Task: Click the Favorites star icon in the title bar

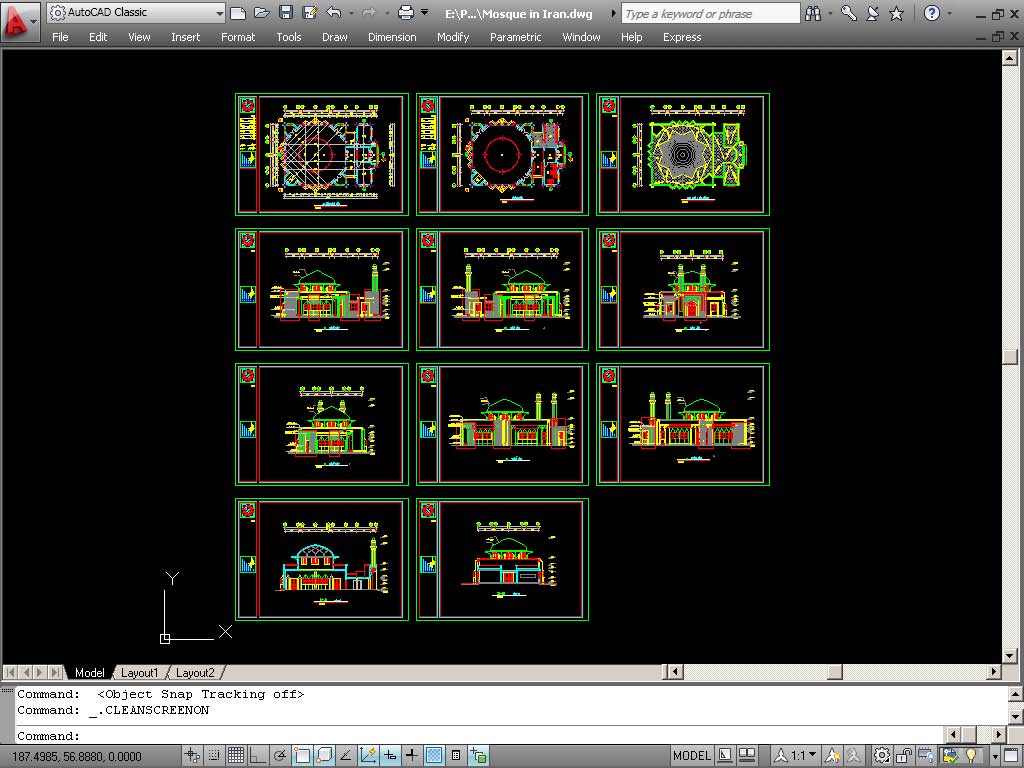Action: pyautogui.click(x=896, y=13)
